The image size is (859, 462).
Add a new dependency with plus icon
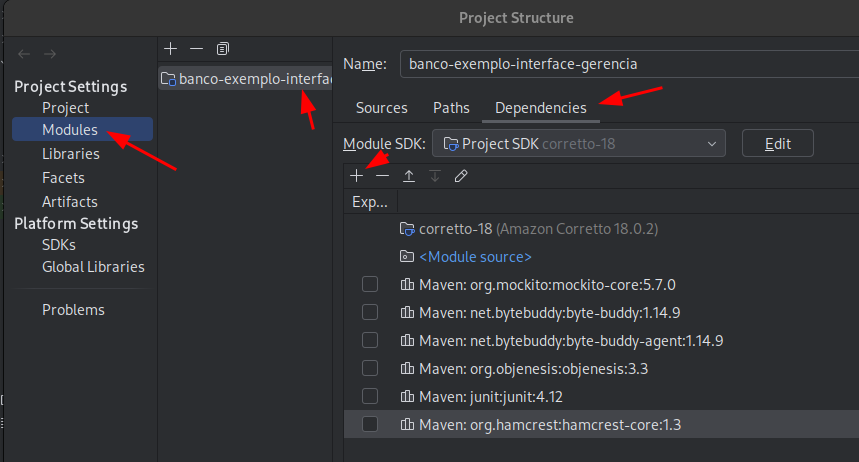pos(357,176)
